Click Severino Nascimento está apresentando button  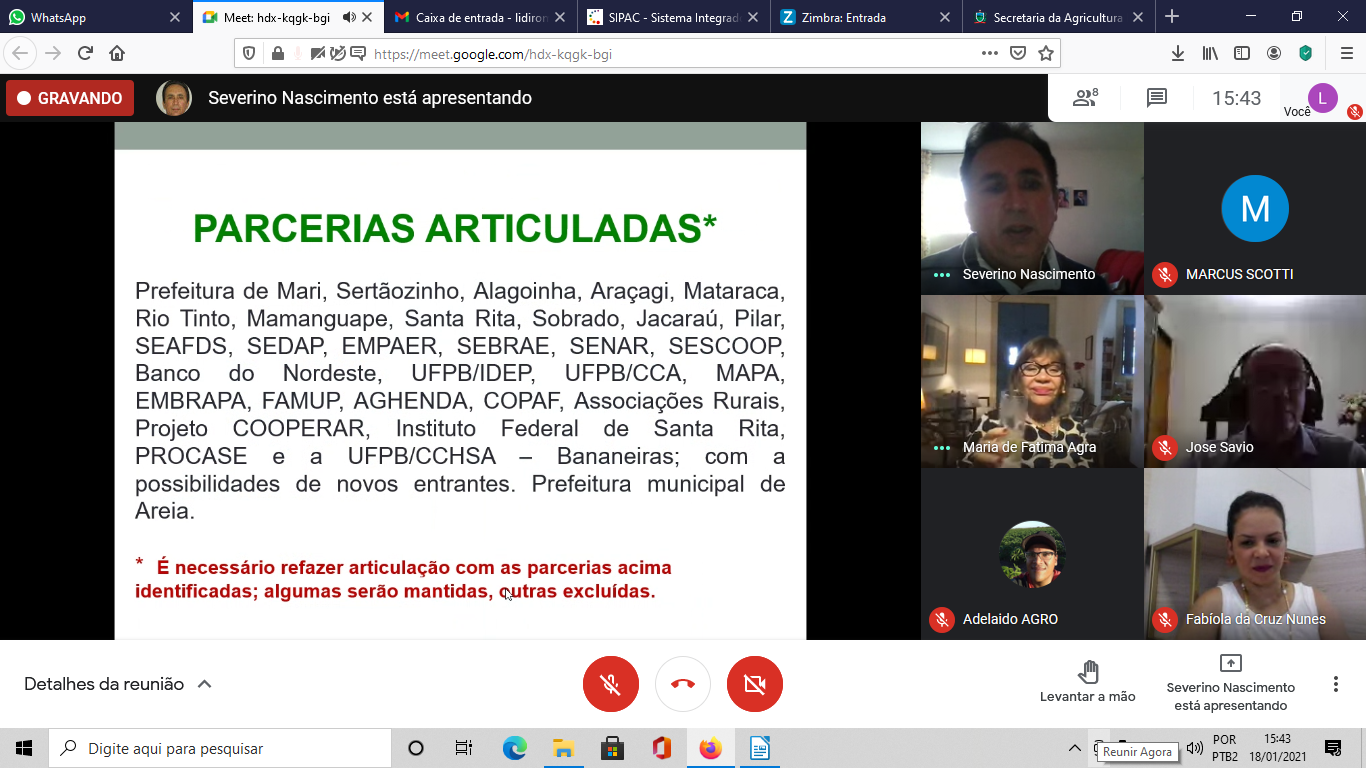coord(1230,684)
